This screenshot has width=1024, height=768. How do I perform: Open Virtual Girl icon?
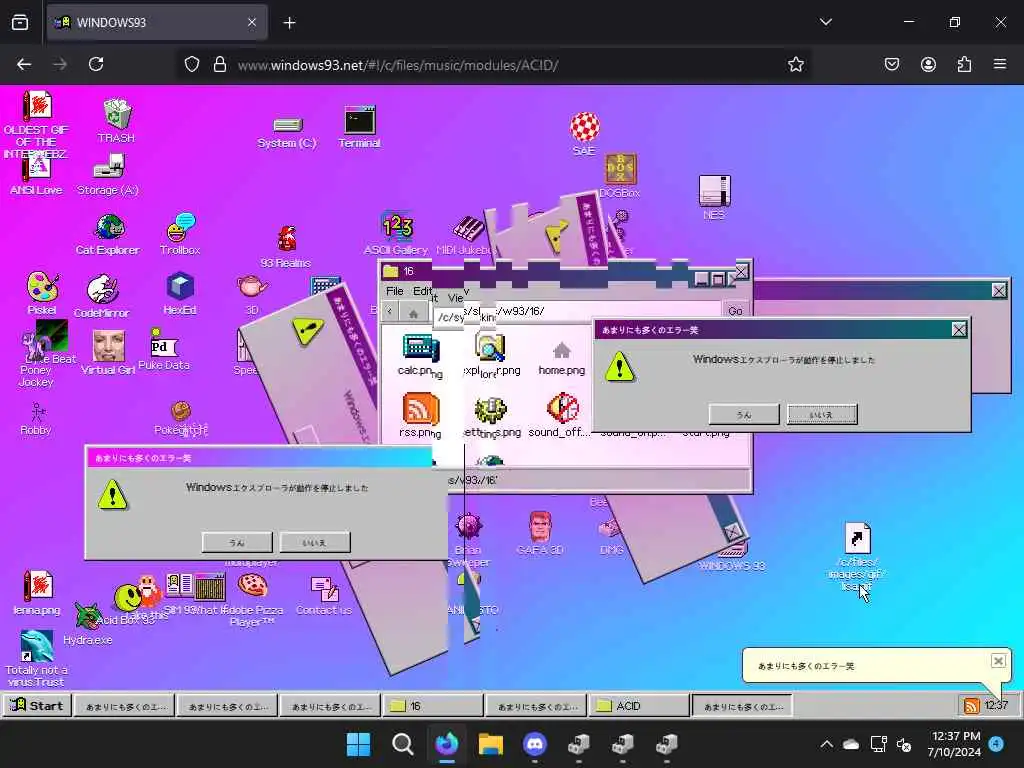[108, 352]
